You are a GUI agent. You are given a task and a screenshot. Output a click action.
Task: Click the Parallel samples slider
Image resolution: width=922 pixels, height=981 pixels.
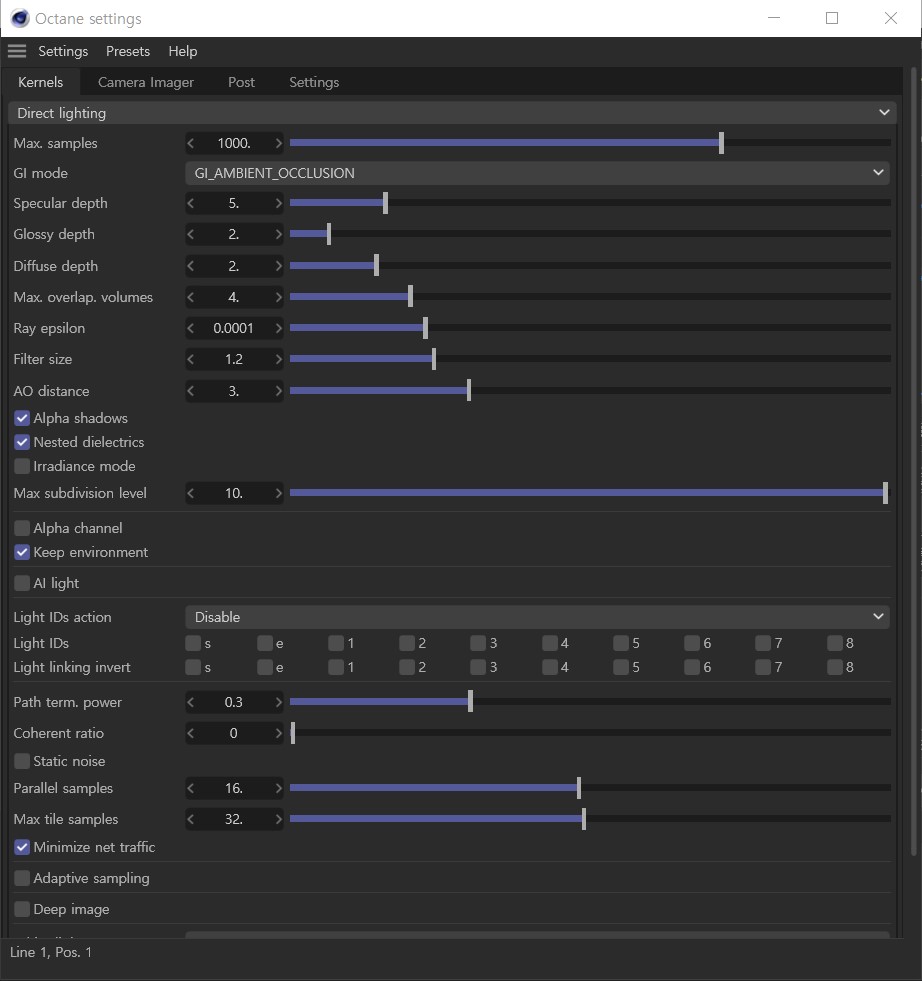pyautogui.click(x=590, y=788)
